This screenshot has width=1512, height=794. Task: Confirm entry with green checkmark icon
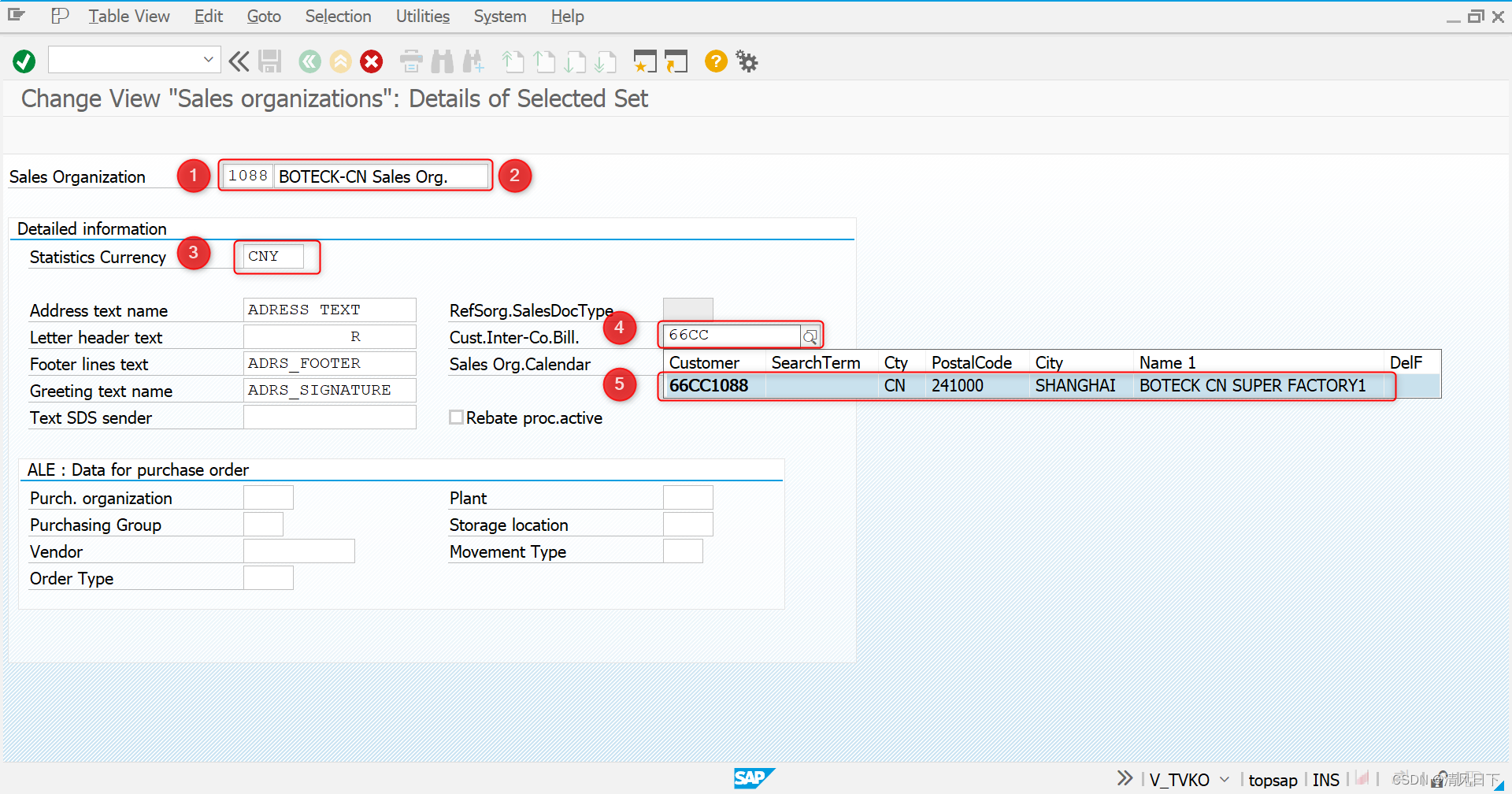(x=24, y=61)
